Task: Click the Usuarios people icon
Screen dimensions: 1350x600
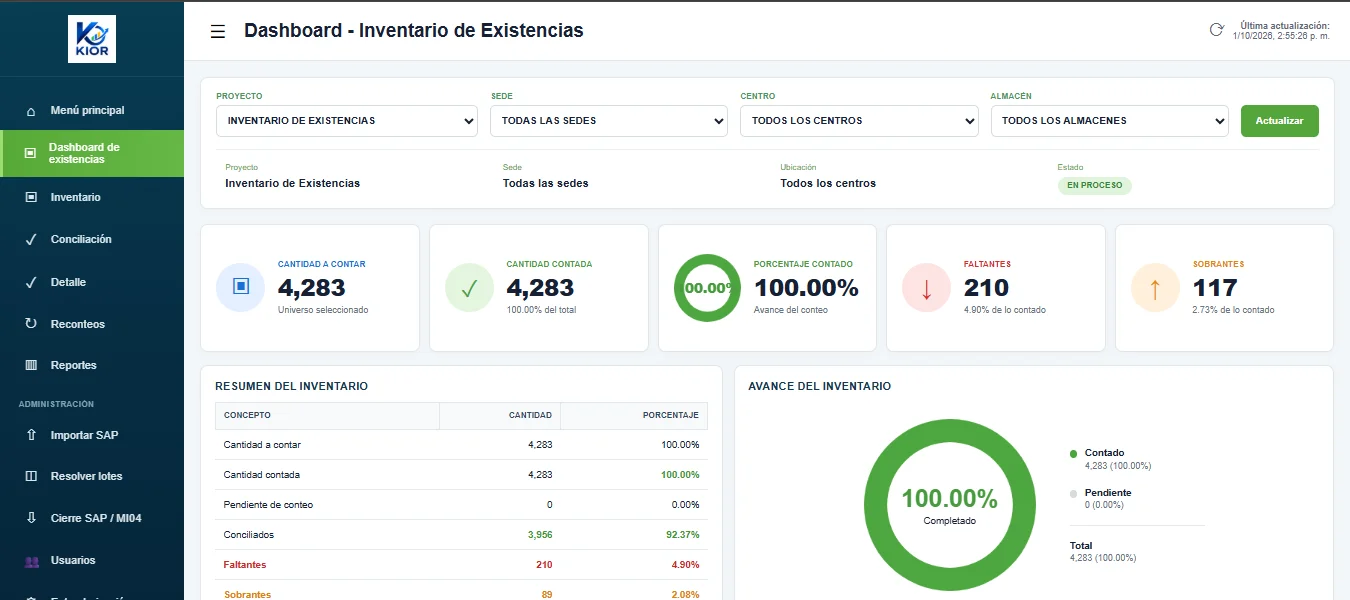Action: coord(31,561)
